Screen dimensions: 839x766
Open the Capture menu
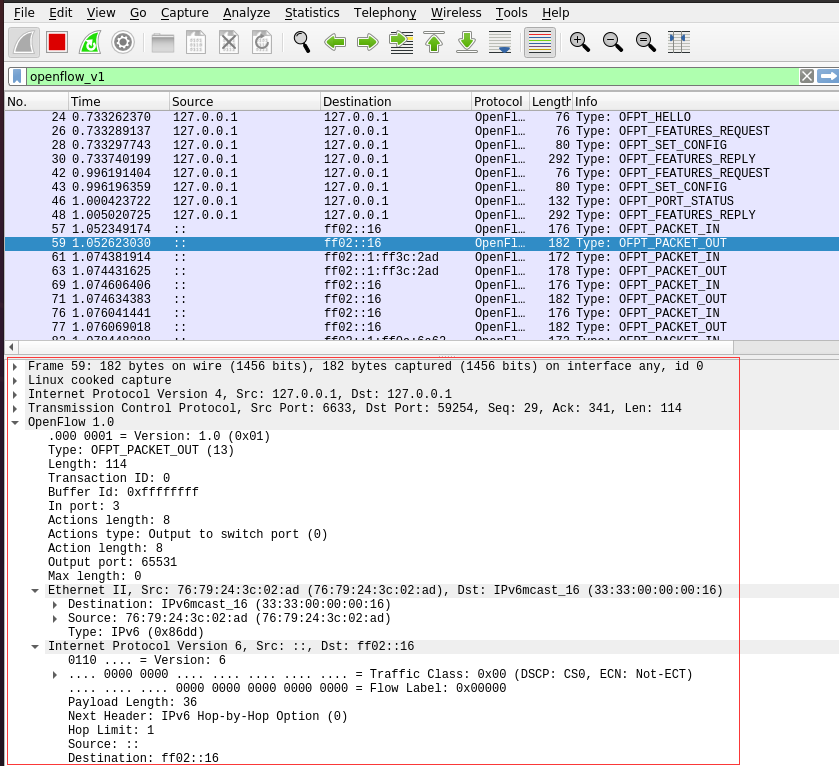[x=185, y=13]
